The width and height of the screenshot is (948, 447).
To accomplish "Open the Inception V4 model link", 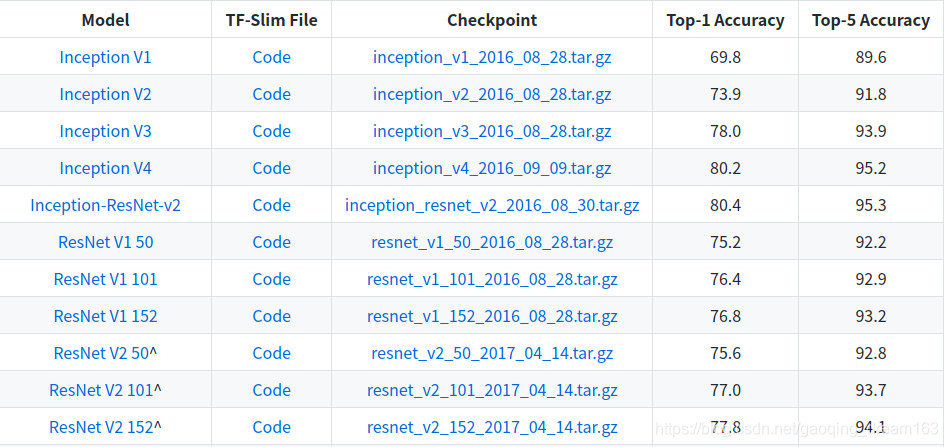I will click(x=105, y=168).
